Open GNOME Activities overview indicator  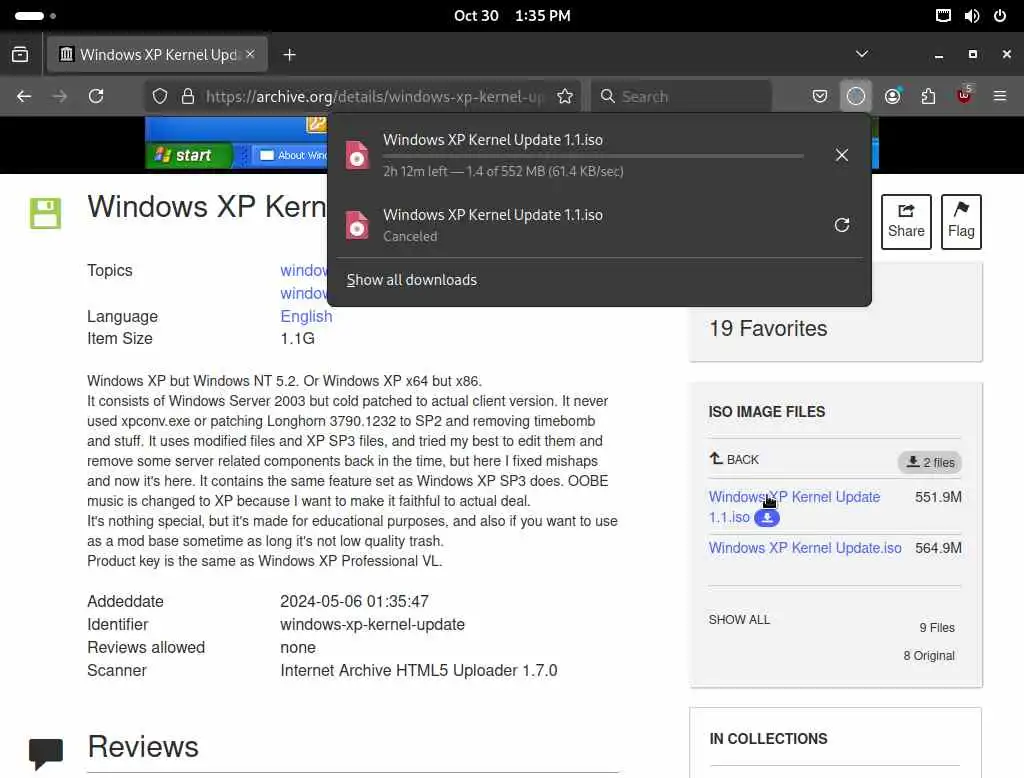click(x=35, y=16)
